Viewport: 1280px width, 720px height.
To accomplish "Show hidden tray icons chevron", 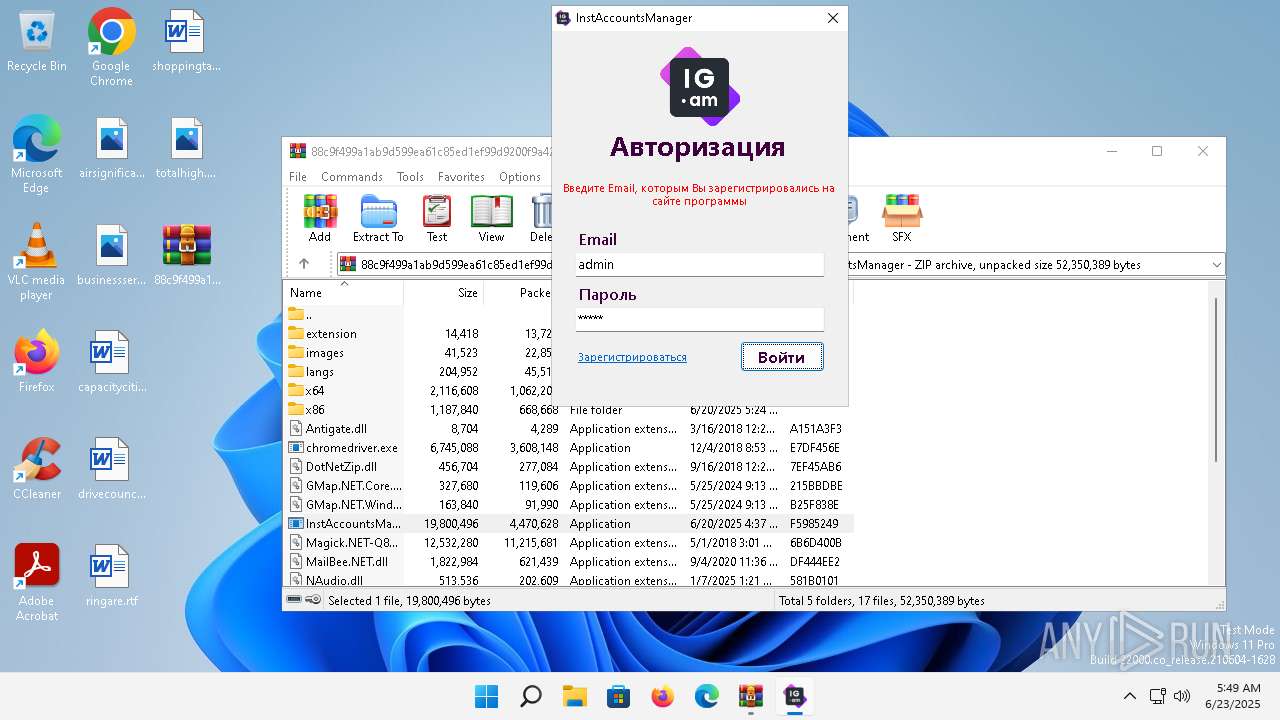I will (1130, 696).
